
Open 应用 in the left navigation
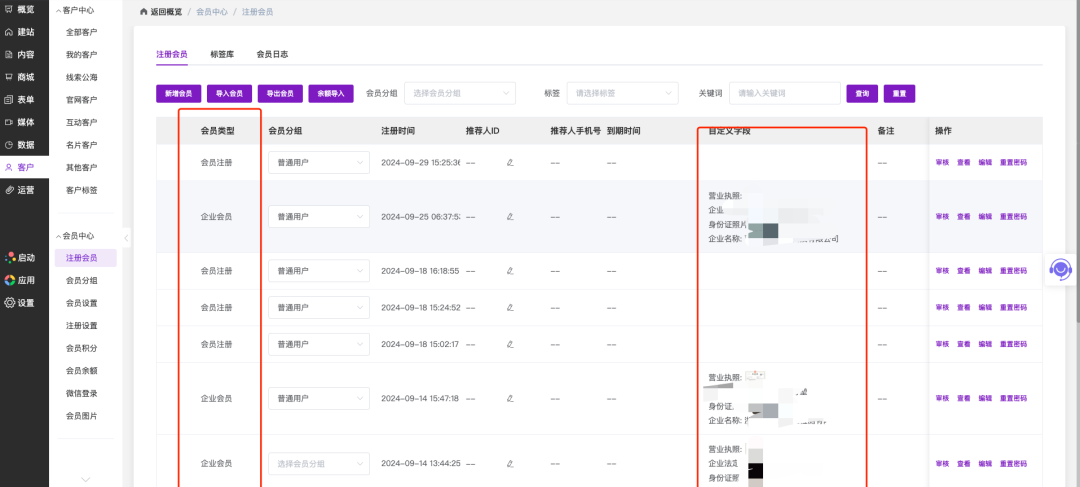click(x=19, y=280)
